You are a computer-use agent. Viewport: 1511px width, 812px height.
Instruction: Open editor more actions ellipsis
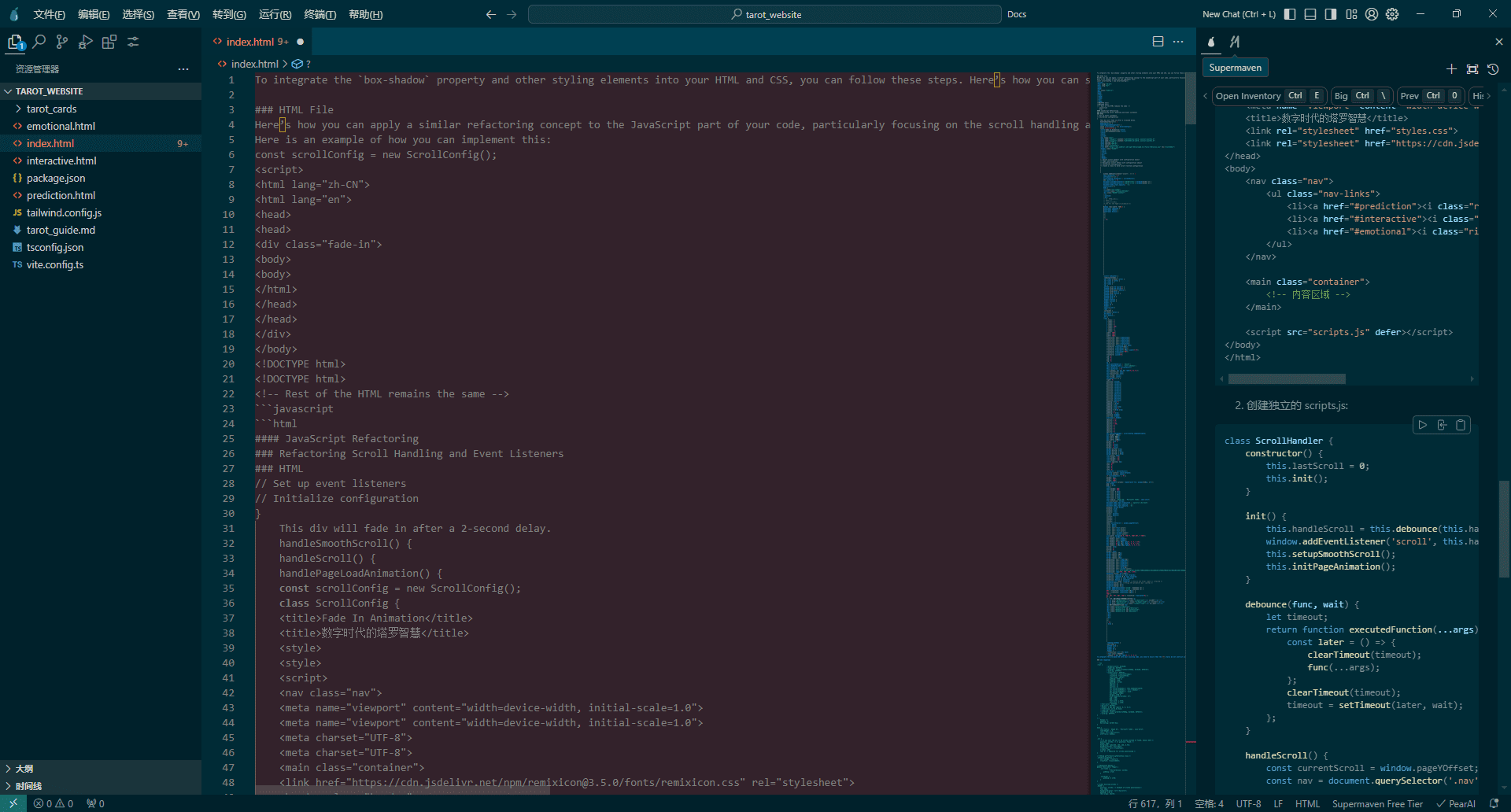(1178, 42)
